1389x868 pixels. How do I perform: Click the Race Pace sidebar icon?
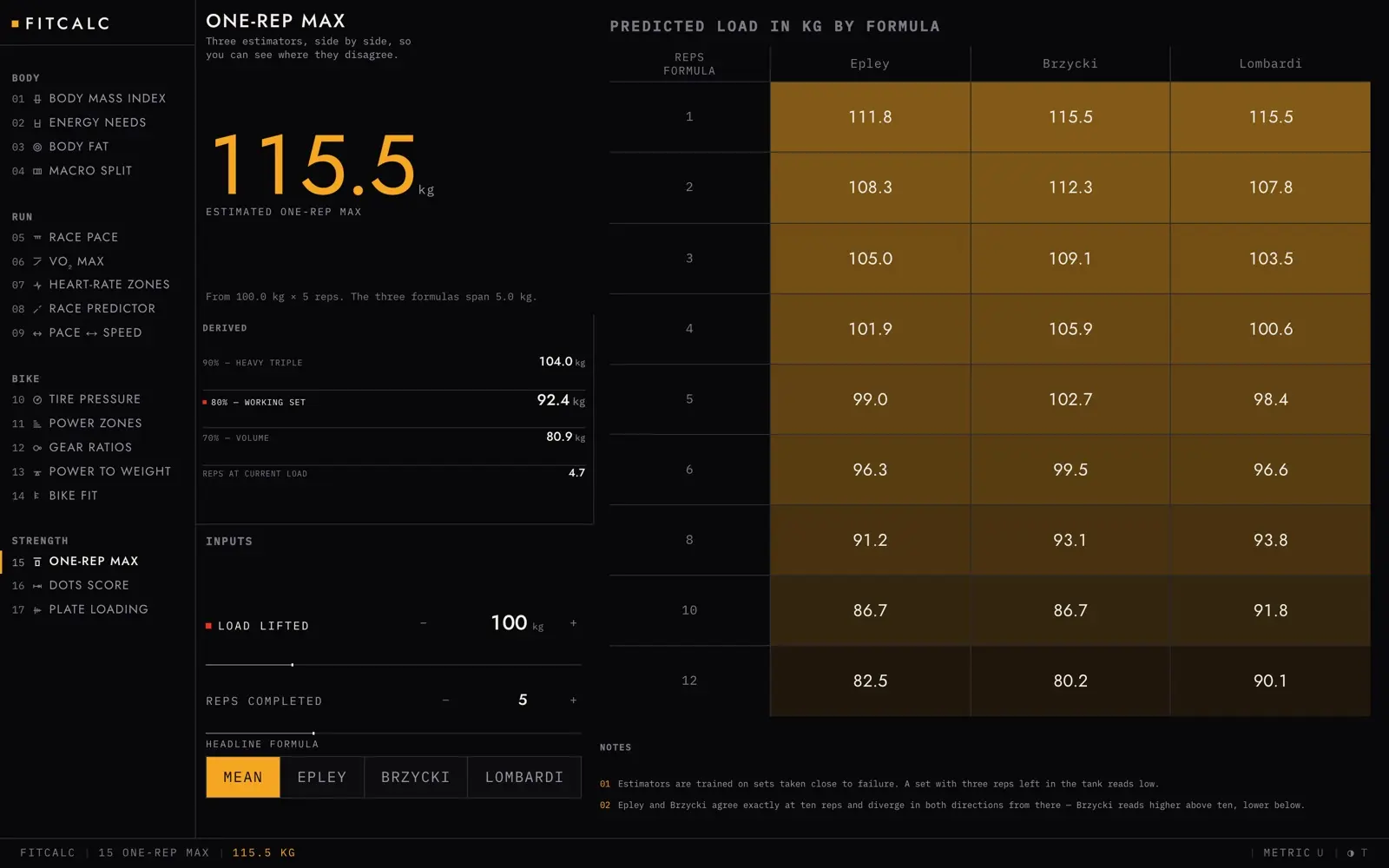click(37, 238)
